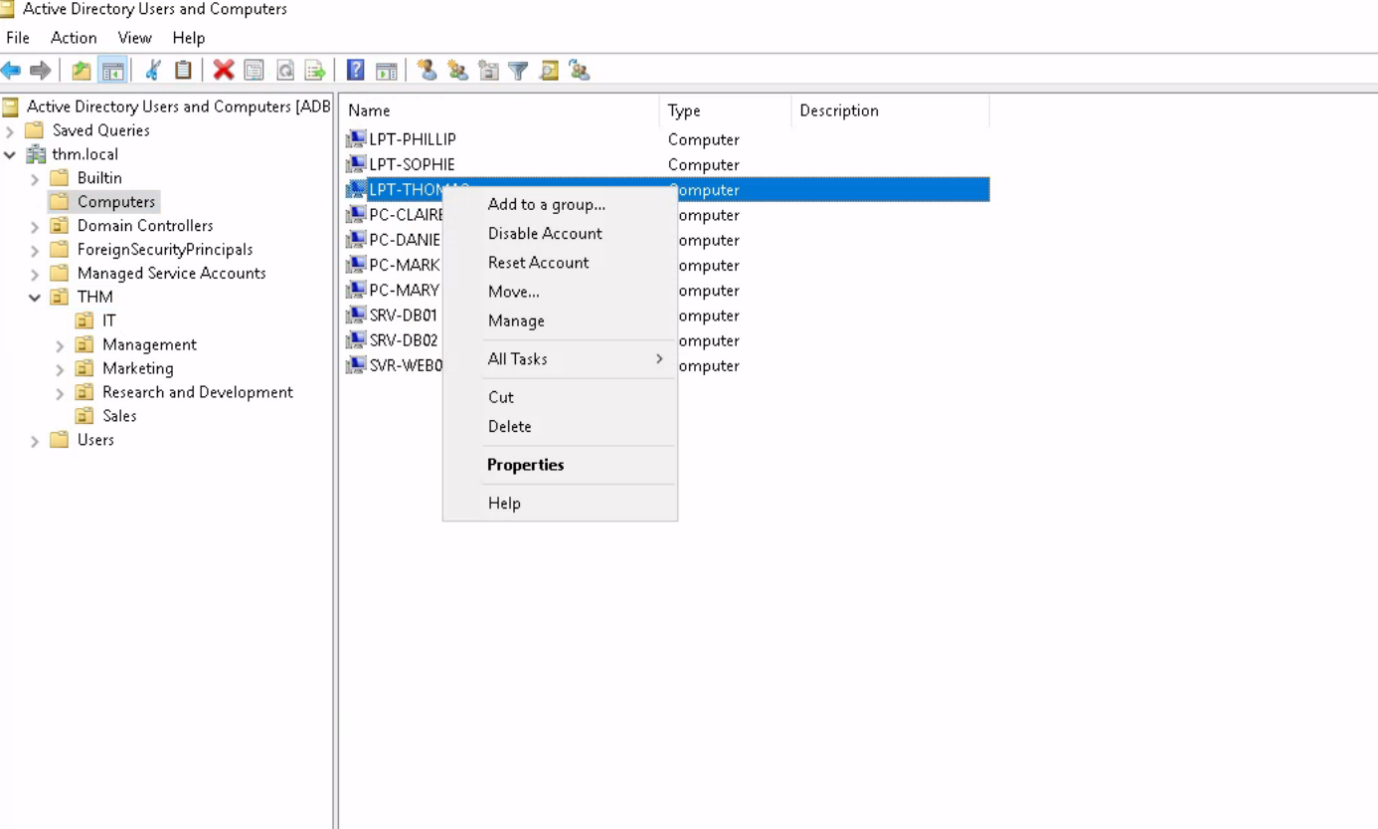Select the IT organizational unit
The image size is (1378, 829).
pyautogui.click(x=109, y=321)
